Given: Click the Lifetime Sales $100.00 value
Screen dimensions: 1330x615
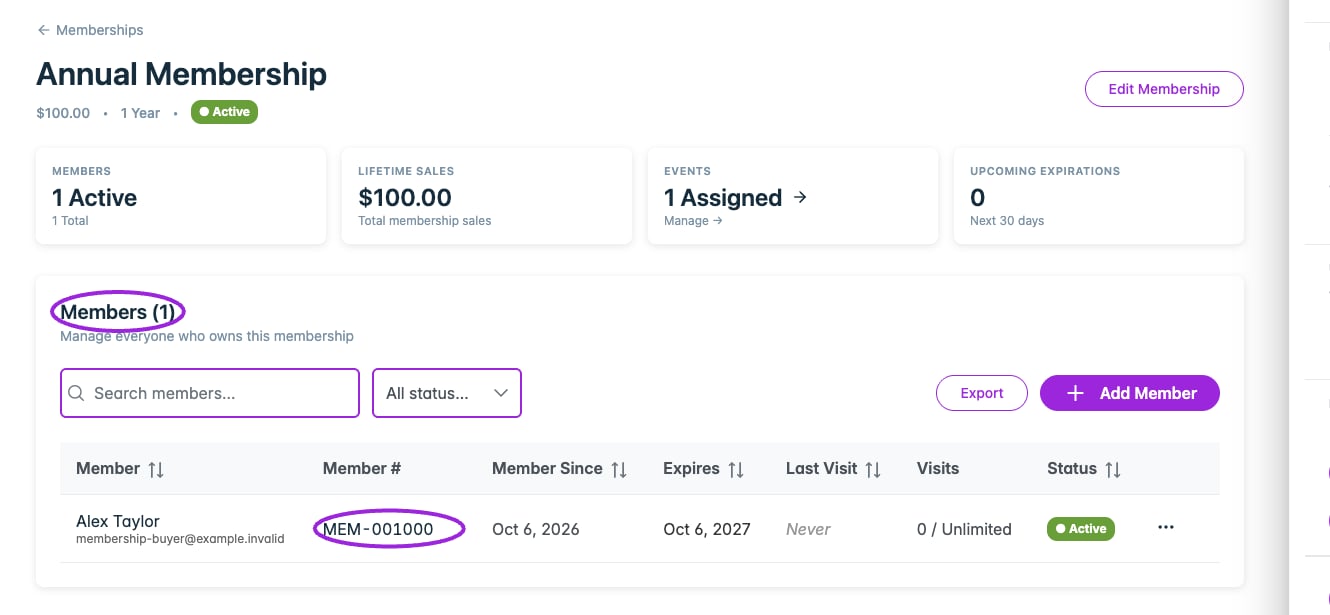Looking at the screenshot, I should (x=405, y=198).
